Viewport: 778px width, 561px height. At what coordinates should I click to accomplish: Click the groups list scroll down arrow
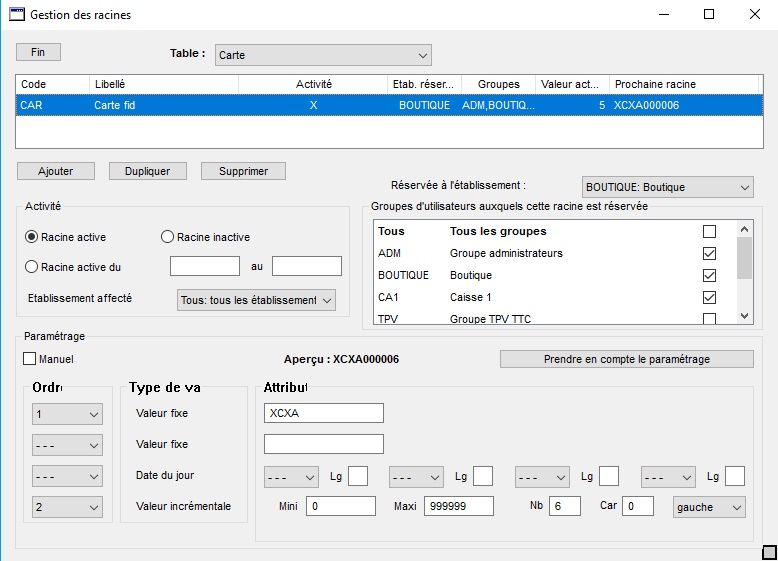(x=744, y=315)
